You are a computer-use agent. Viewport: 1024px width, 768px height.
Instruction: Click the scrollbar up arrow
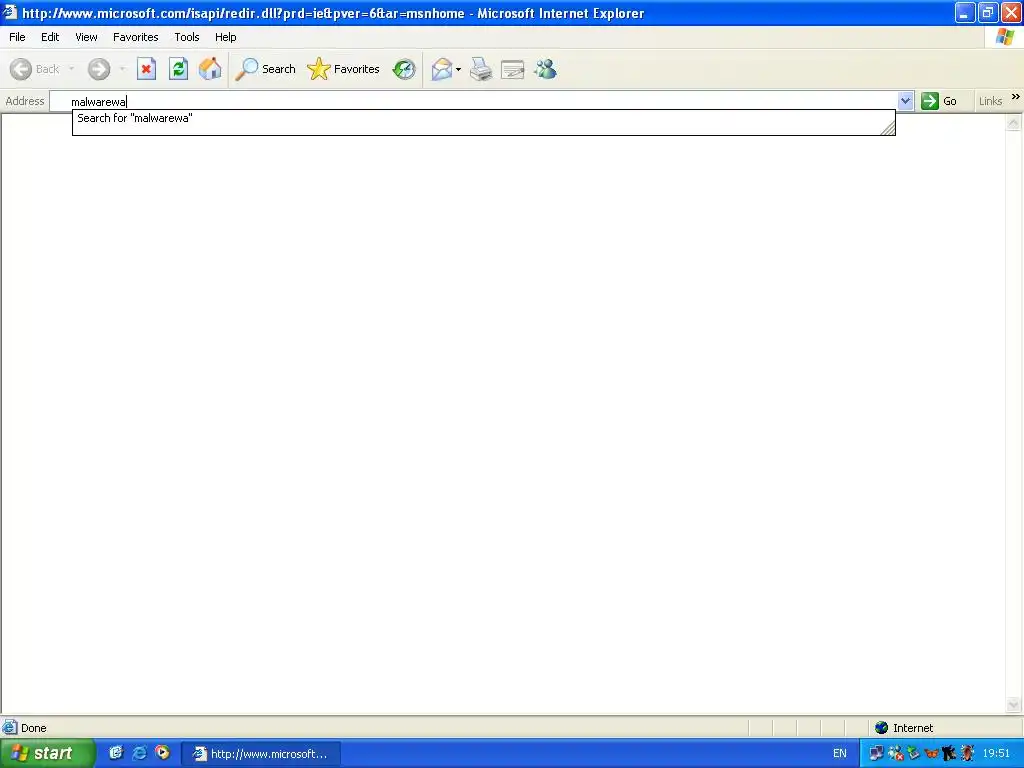(1013, 122)
